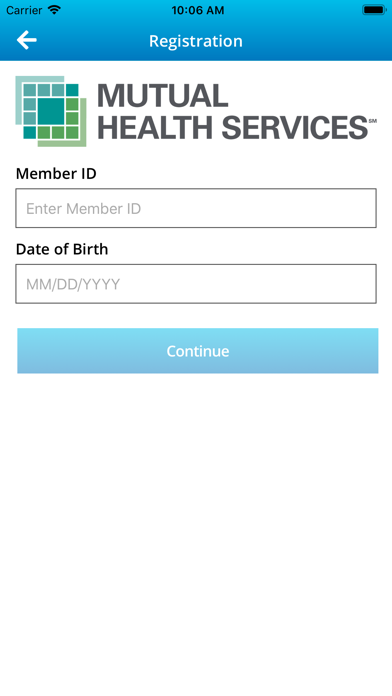
Task: Click the large center teal logo square
Action: click(51, 111)
